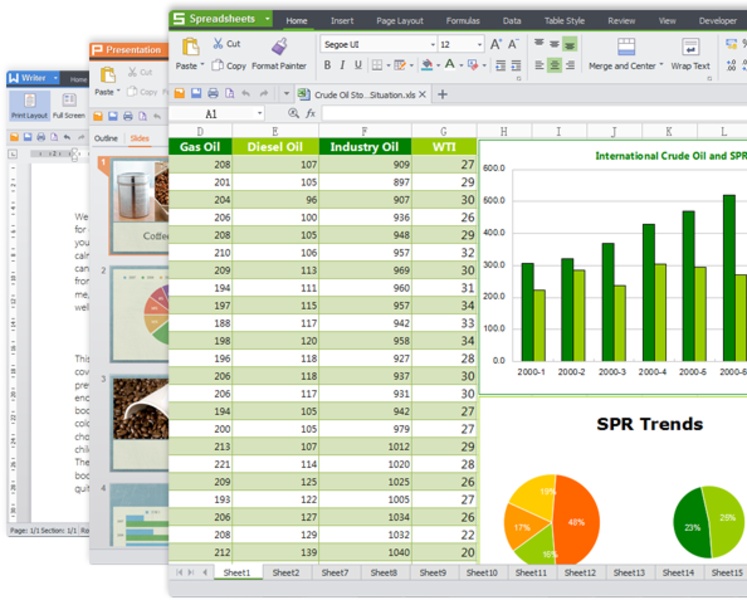Screen dimensions: 747x600
Task: Open Writer application menu dropdown
Action: pyautogui.click(x=56, y=78)
